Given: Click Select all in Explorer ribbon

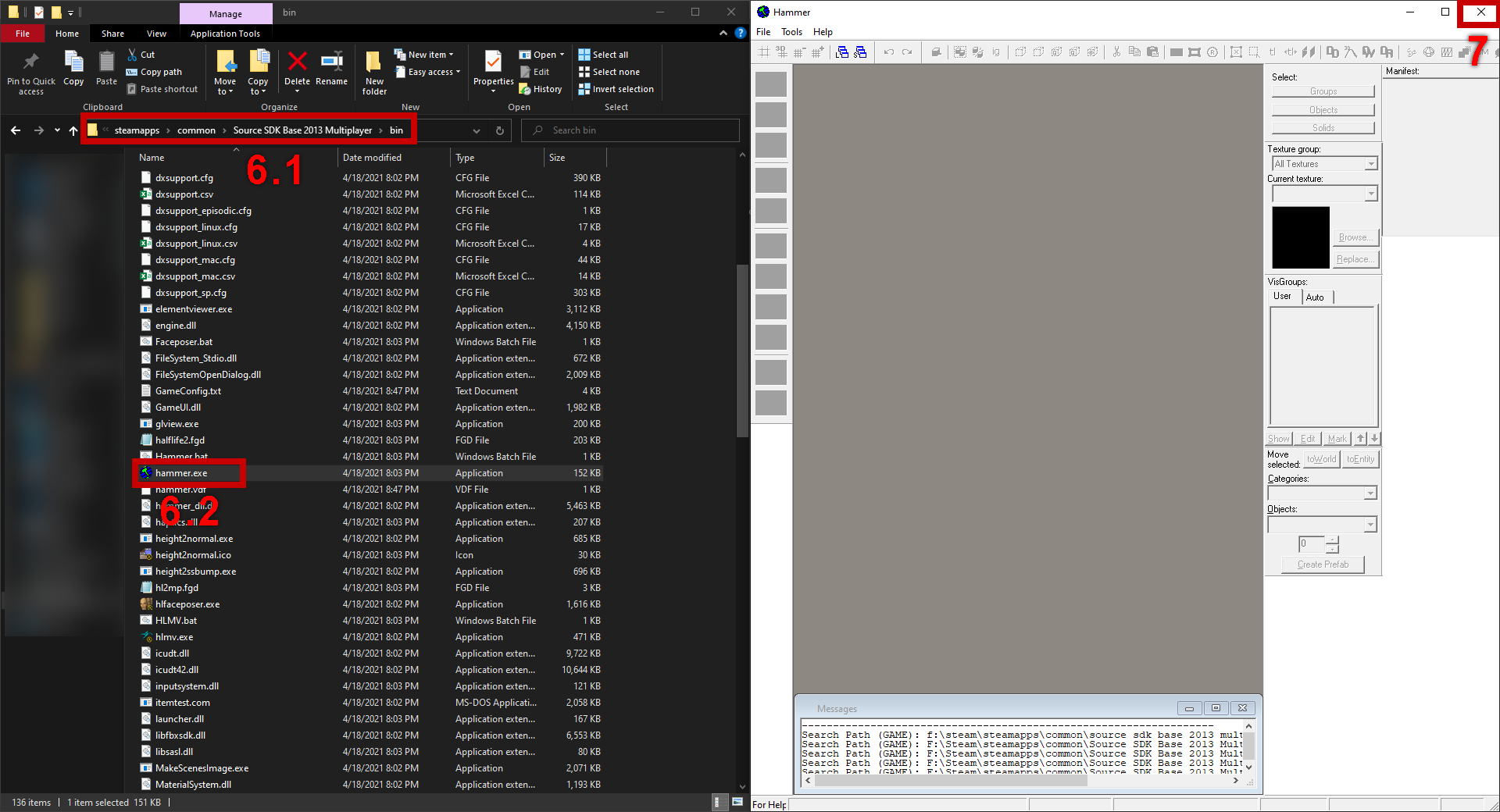Looking at the screenshot, I should (602, 55).
